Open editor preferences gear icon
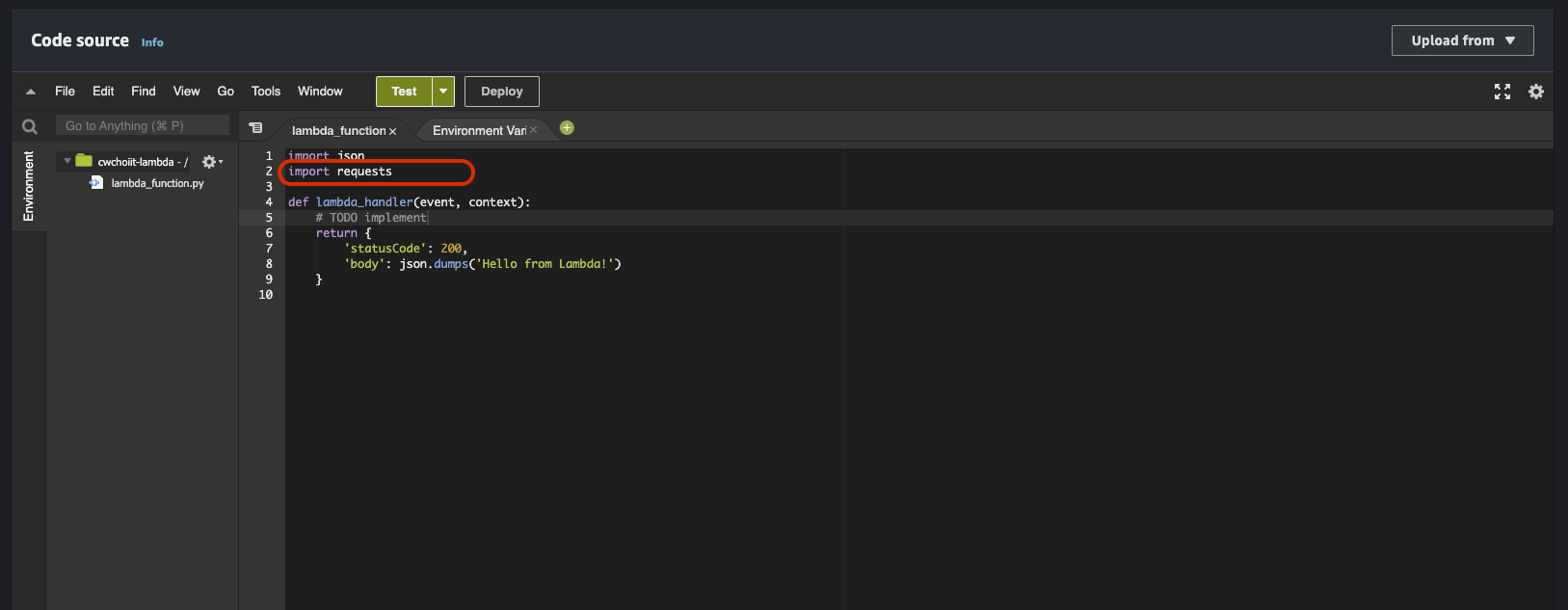This screenshot has width=1568, height=610. 1536,92
